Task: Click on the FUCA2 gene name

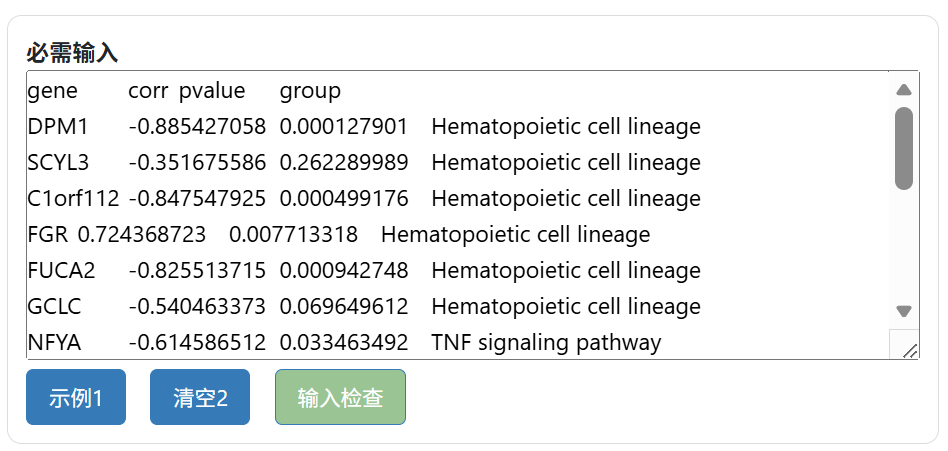Action: click(x=62, y=271)
